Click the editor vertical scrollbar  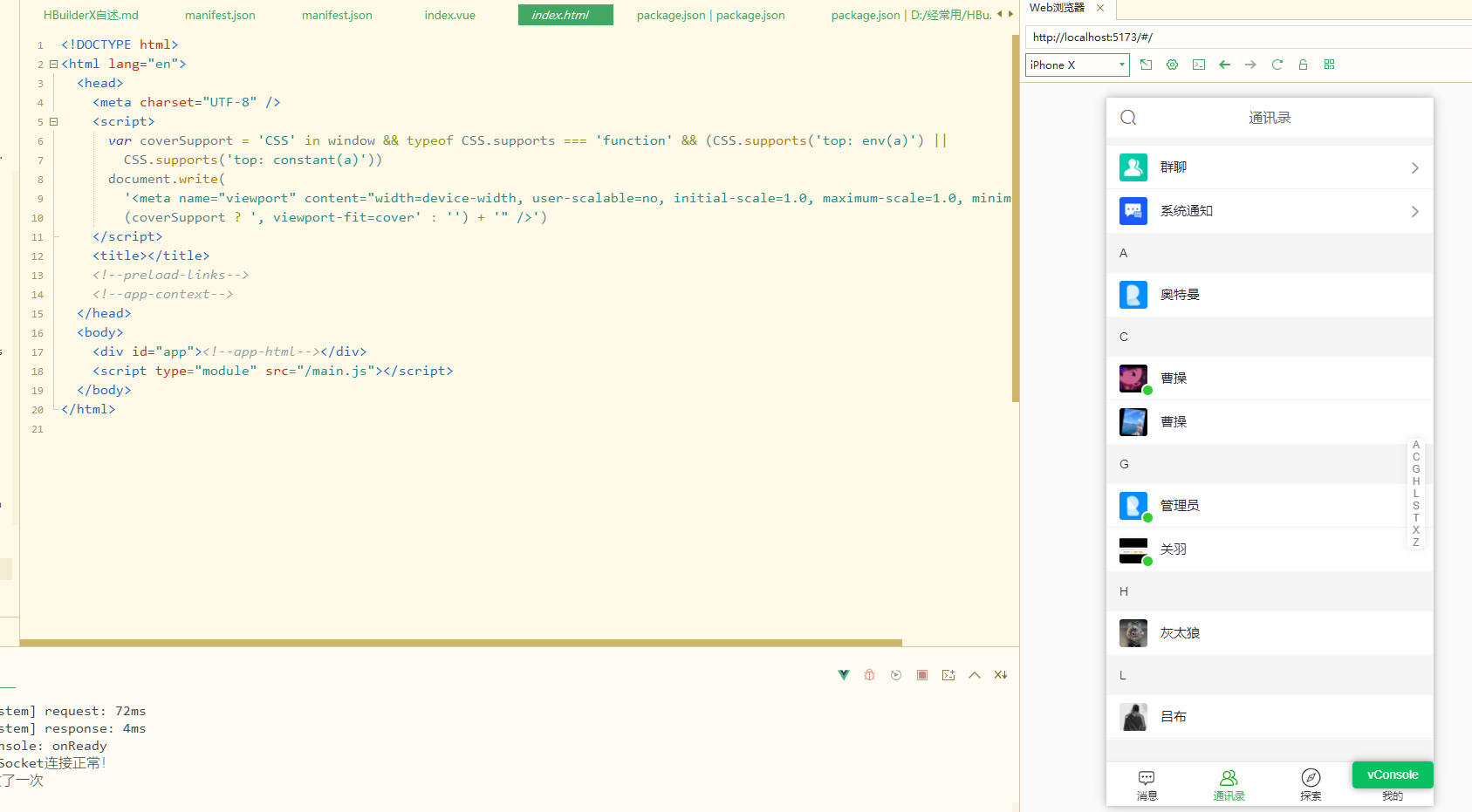pos(1016,218)
